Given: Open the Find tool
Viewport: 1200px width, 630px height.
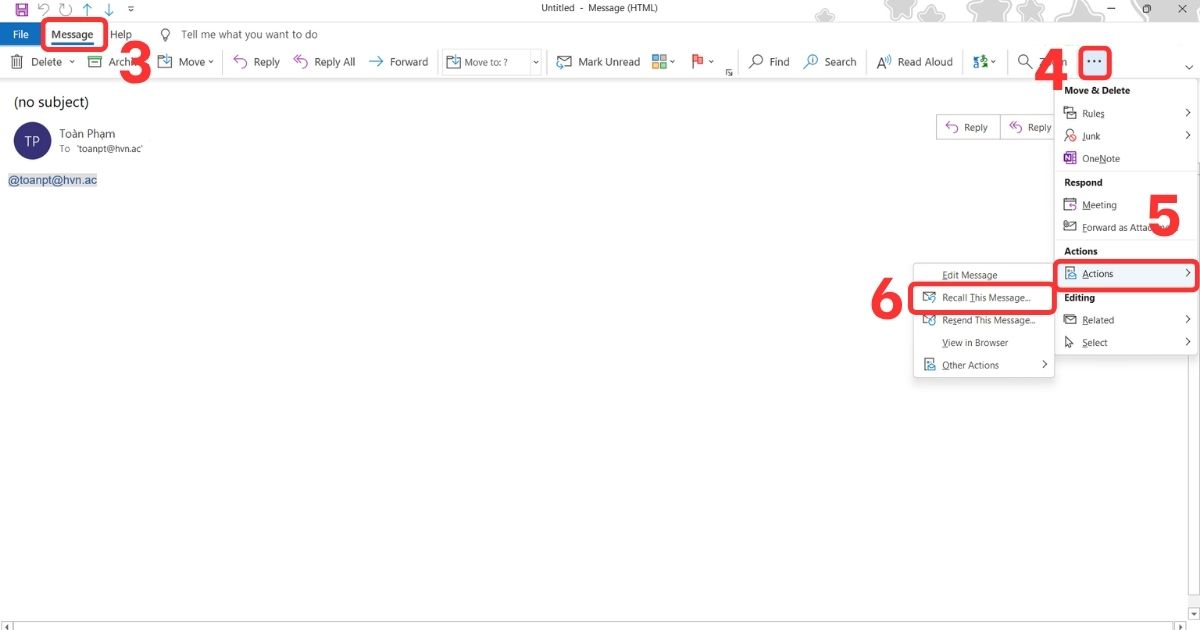Looking at the screenshot, I should point(768,61).
